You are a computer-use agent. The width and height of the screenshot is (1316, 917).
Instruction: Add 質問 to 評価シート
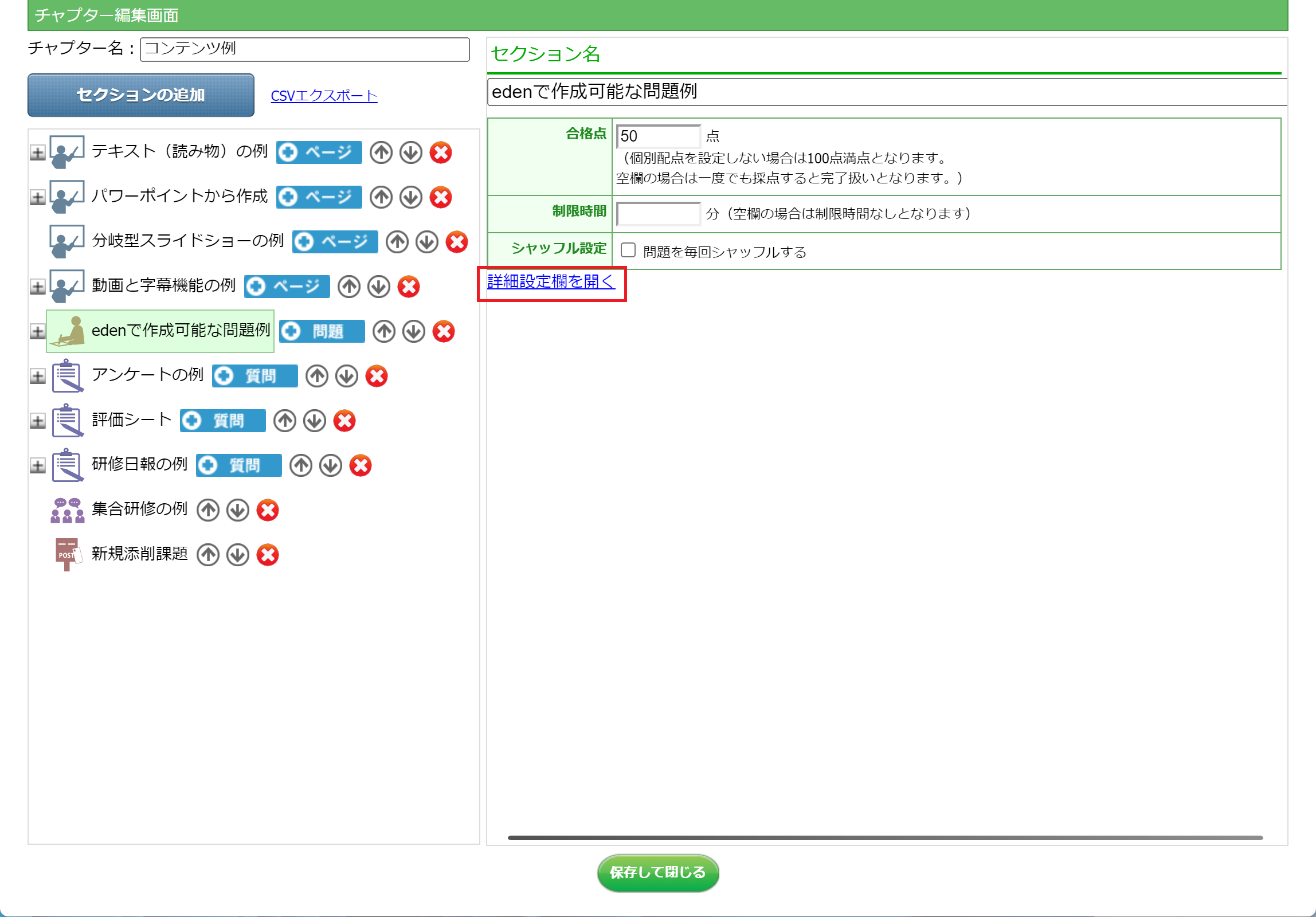(222, 421)
